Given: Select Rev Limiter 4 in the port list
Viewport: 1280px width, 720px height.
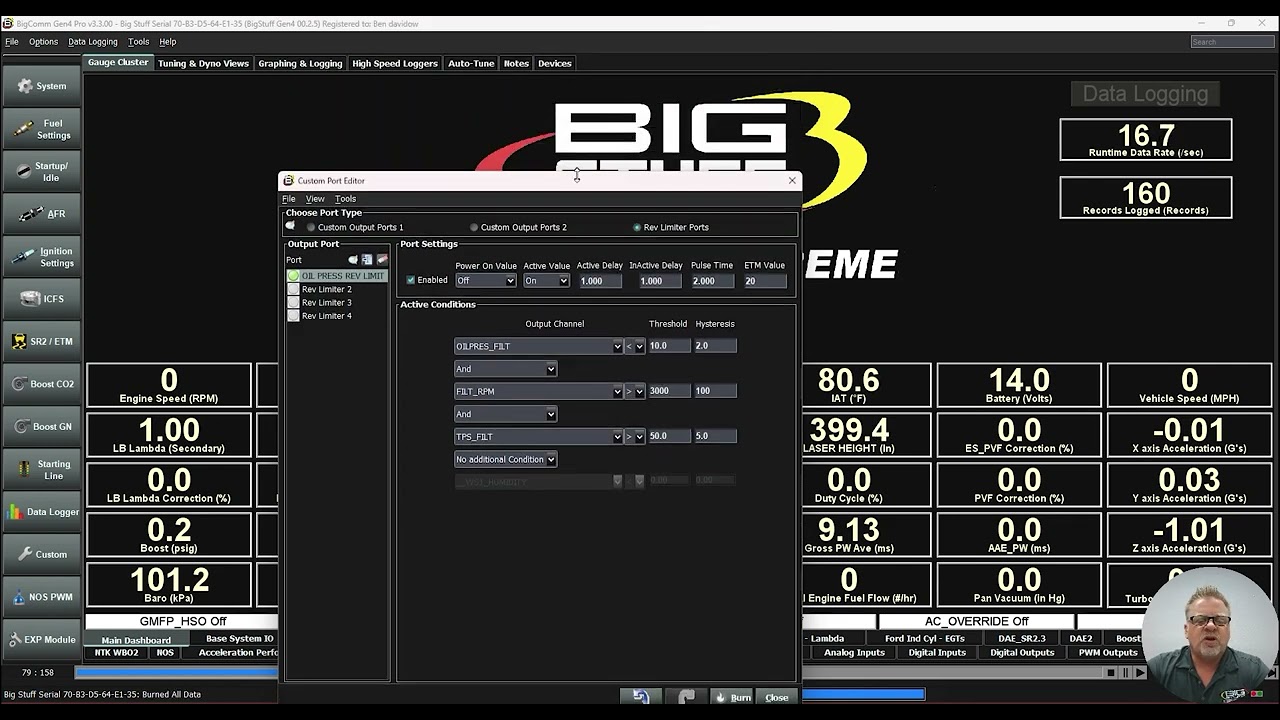Looking at the screenshot, I should coord(326,316).
